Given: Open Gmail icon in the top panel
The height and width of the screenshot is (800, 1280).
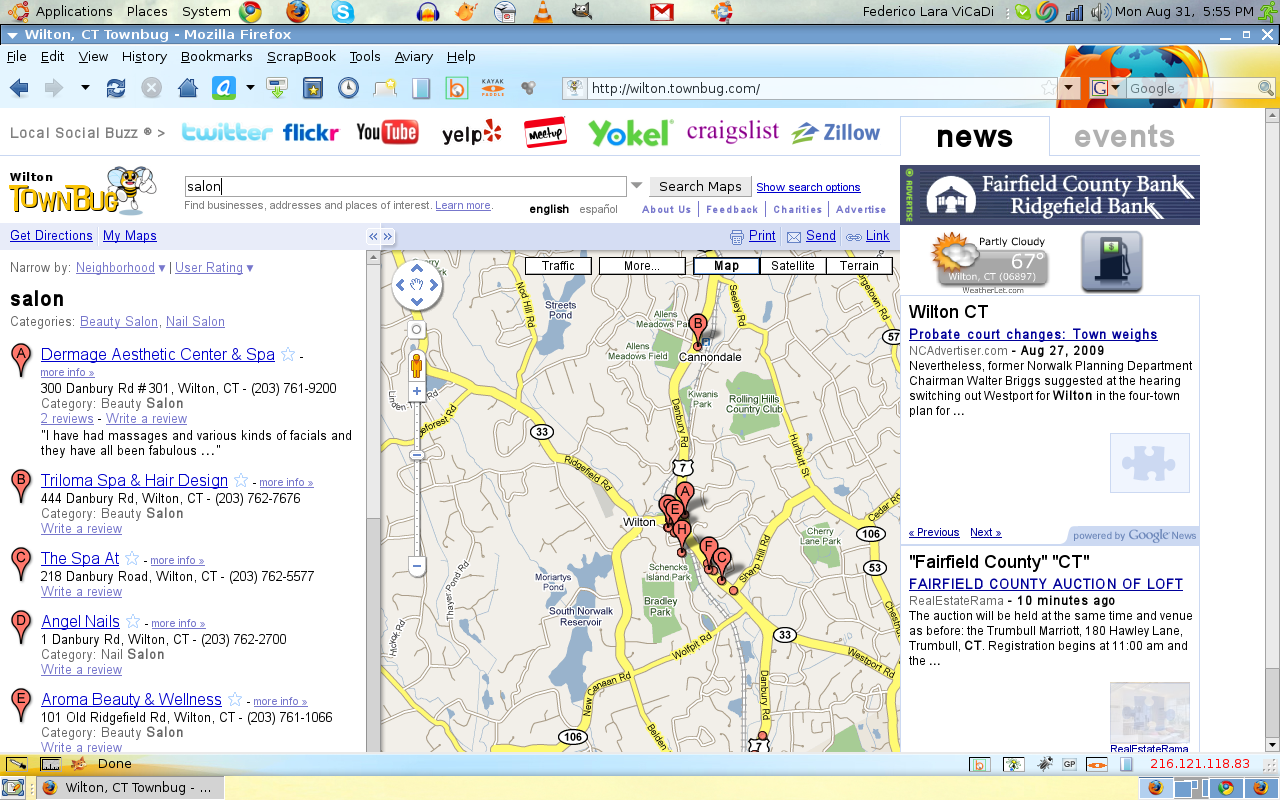Looking at the screenshot, I should [x=661, y=12].
